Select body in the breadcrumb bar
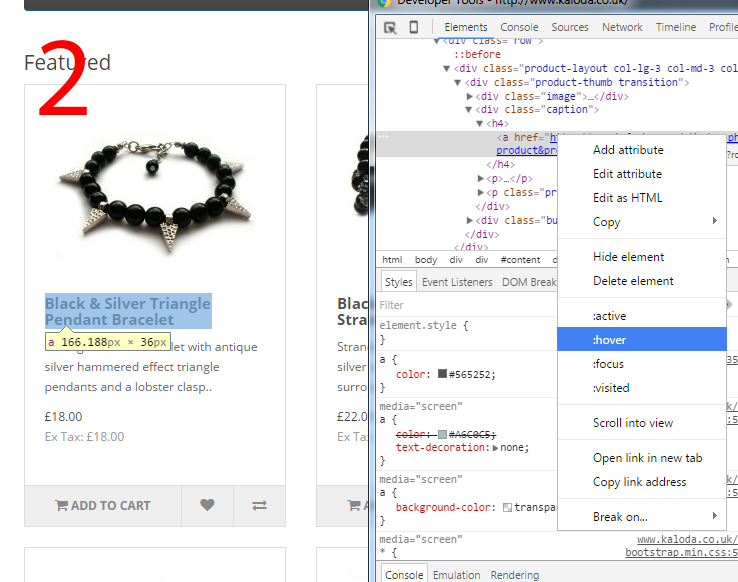 tap(425, 260)
